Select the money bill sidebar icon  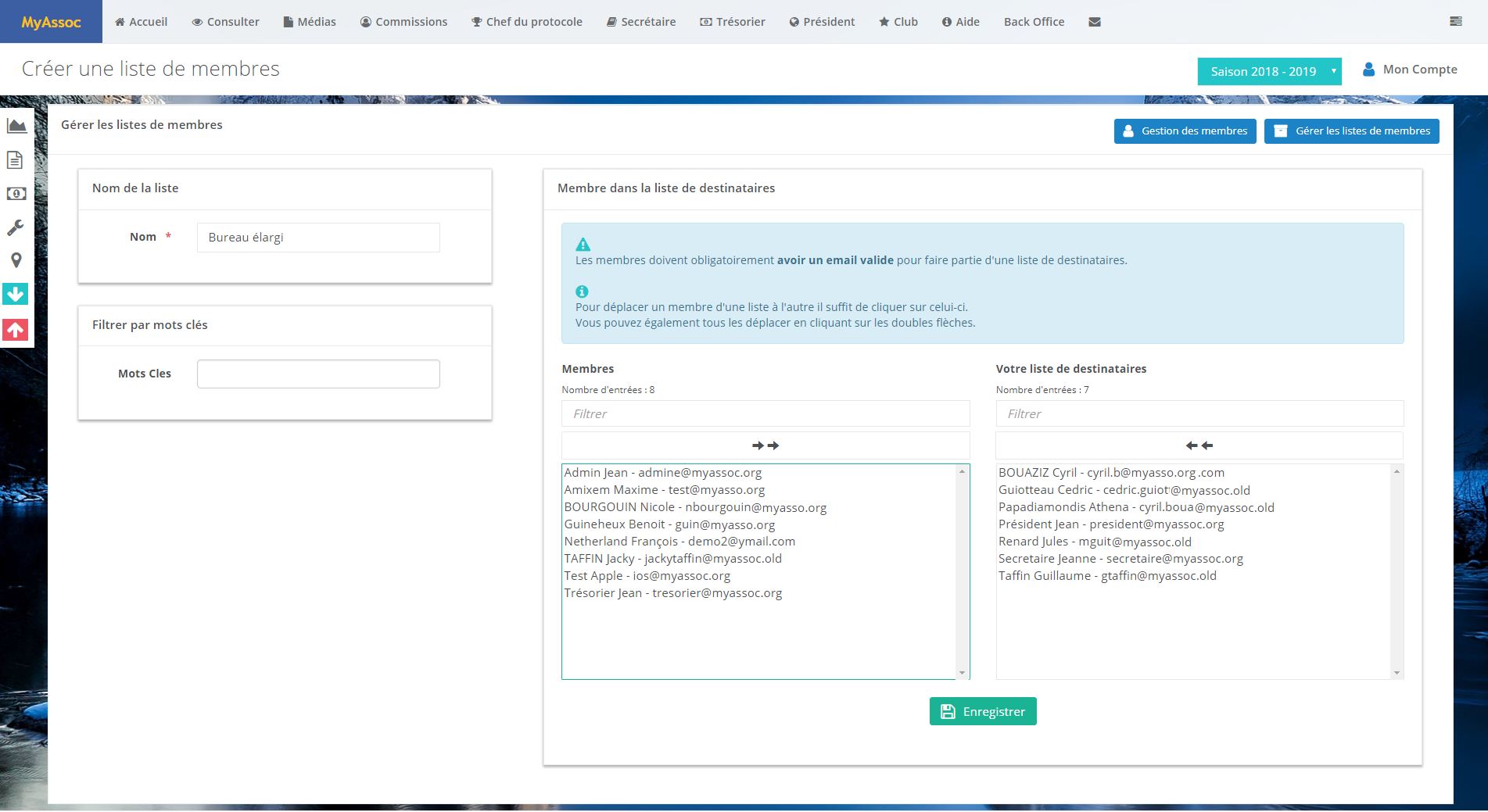16,193
